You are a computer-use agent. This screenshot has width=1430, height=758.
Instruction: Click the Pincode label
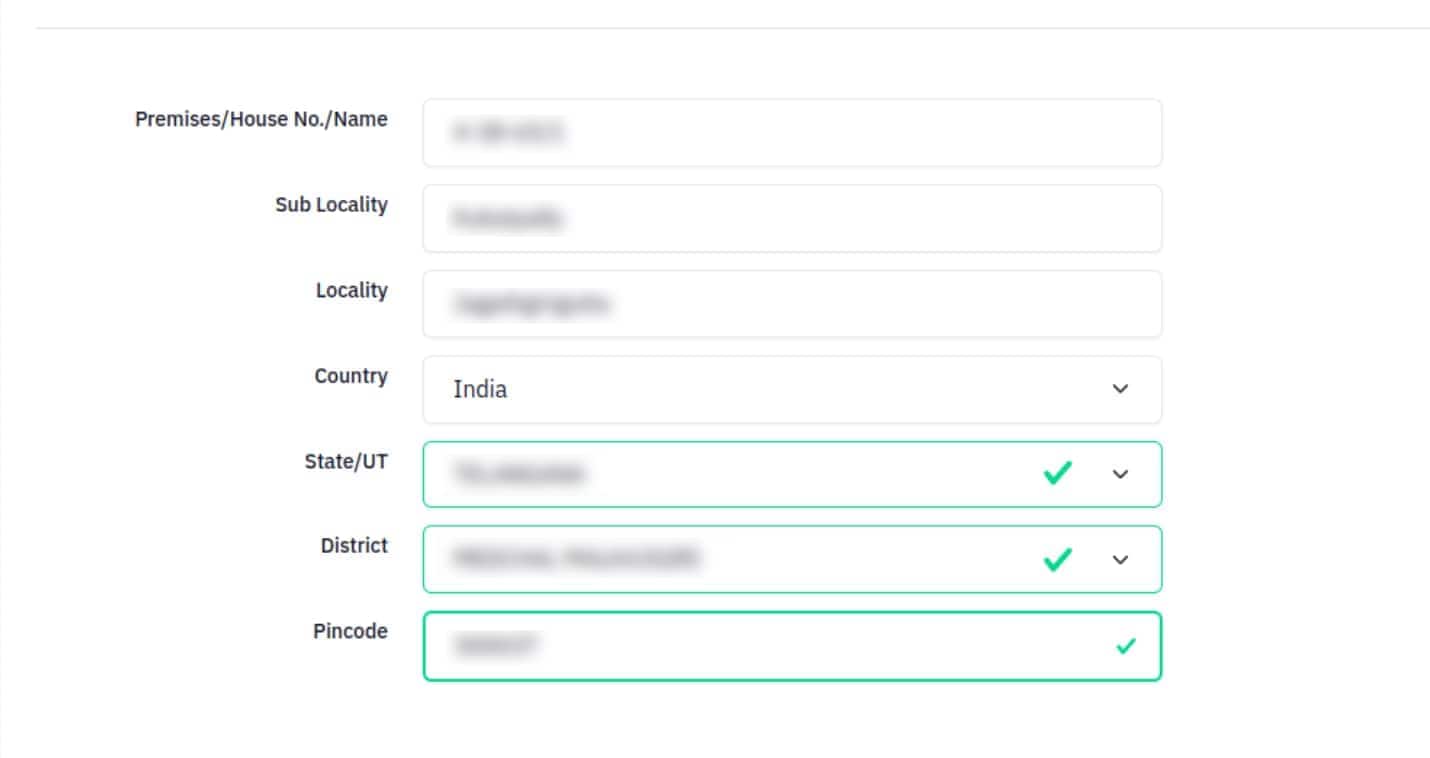click(350, 631)
